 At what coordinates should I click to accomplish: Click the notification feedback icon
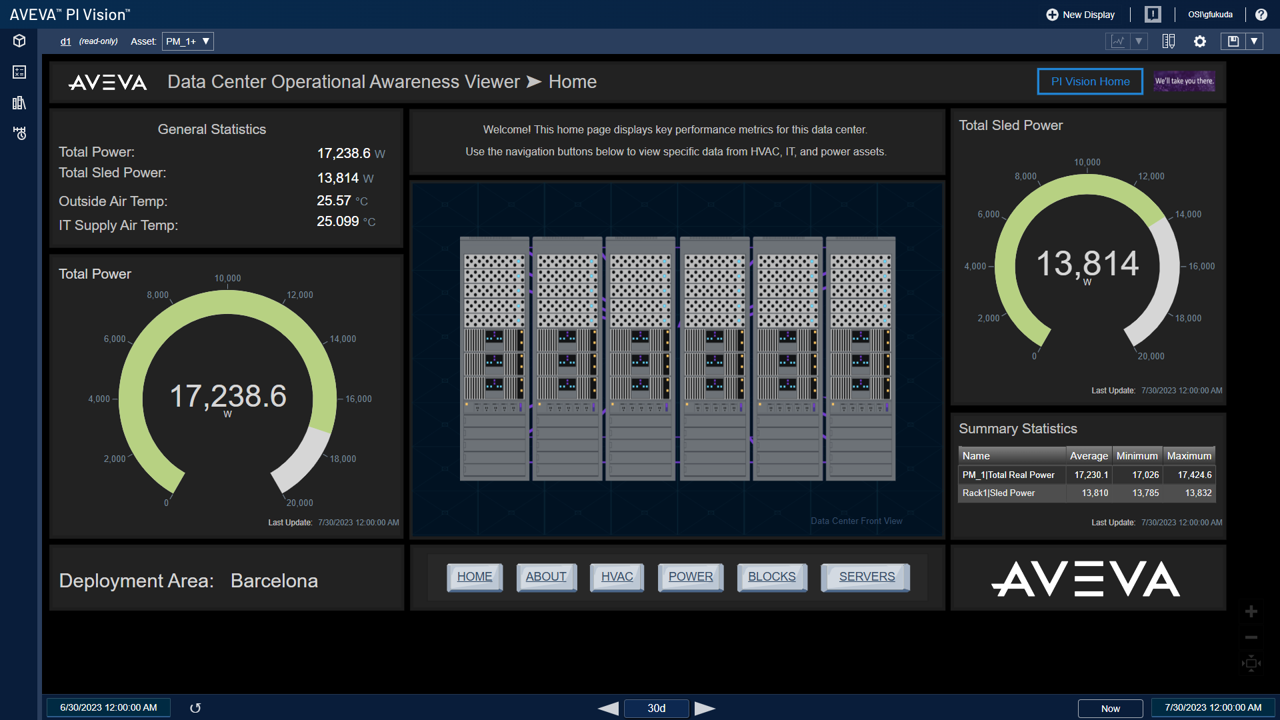(x=1153, y=14)
